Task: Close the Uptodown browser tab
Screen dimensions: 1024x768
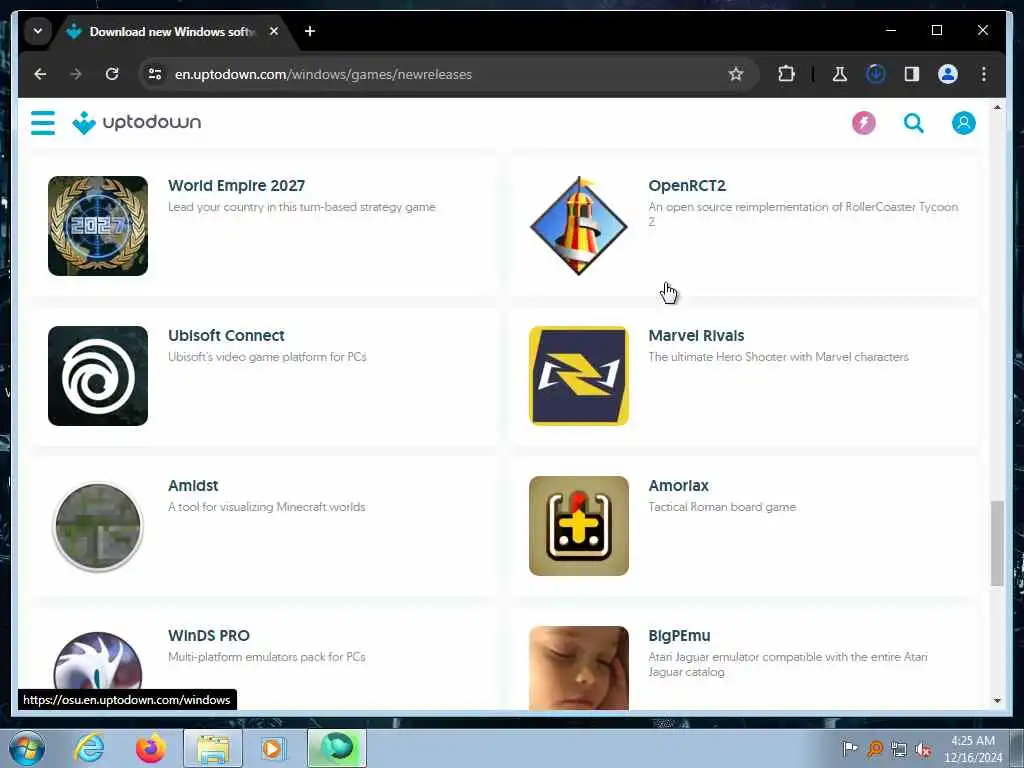Action: coord(274,31)
